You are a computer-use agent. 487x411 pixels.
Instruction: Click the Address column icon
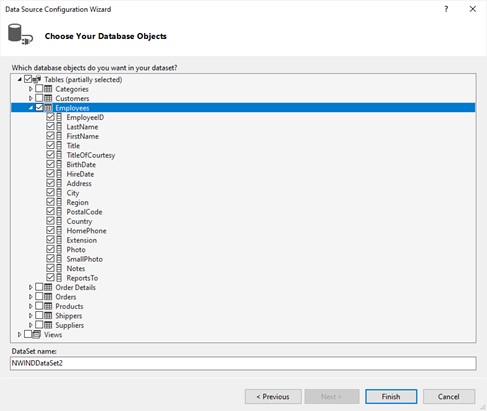tap(59, 183)
